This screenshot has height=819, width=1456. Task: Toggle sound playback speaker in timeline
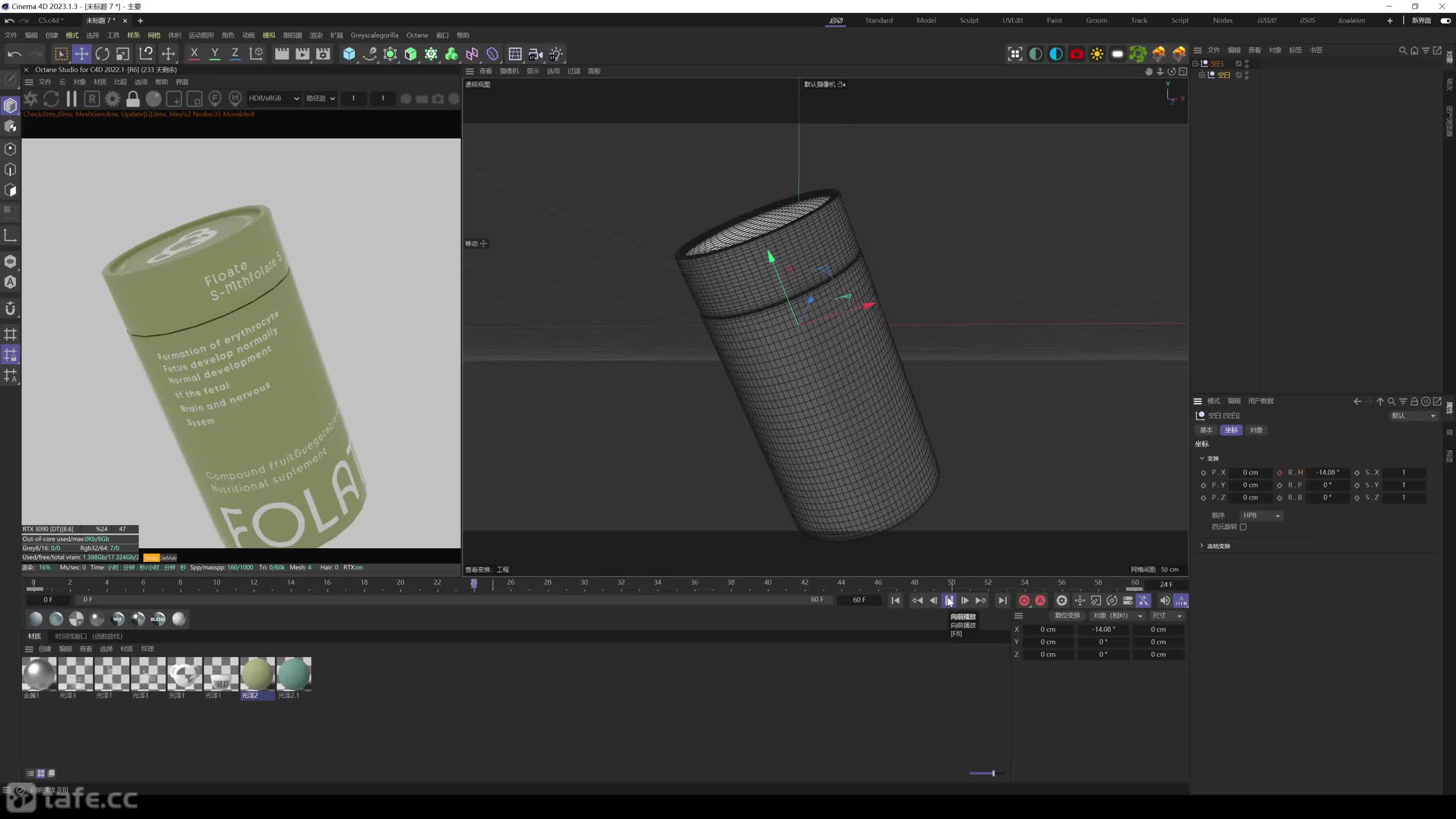click(x=1164, y=601)
